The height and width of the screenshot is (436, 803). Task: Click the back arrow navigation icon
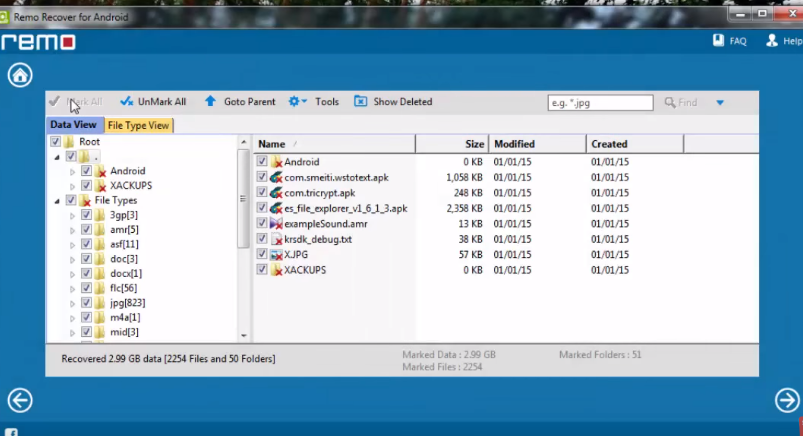20,400
